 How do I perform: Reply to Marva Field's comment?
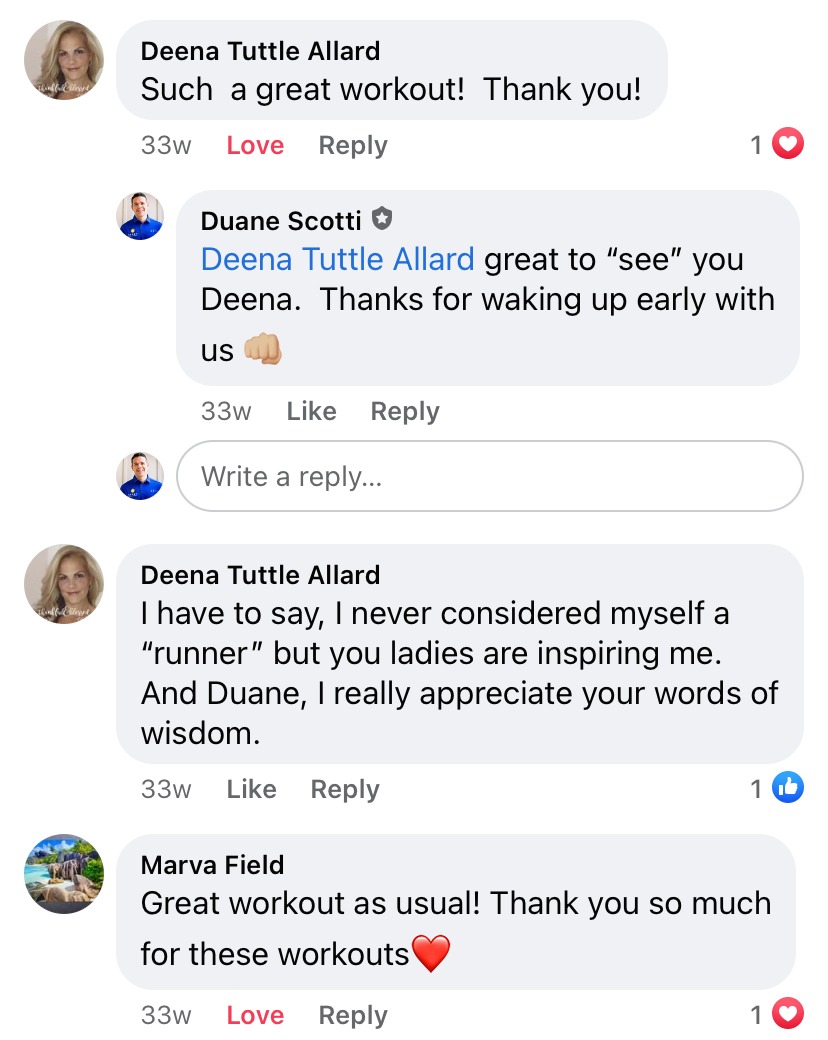(352, 1015)
